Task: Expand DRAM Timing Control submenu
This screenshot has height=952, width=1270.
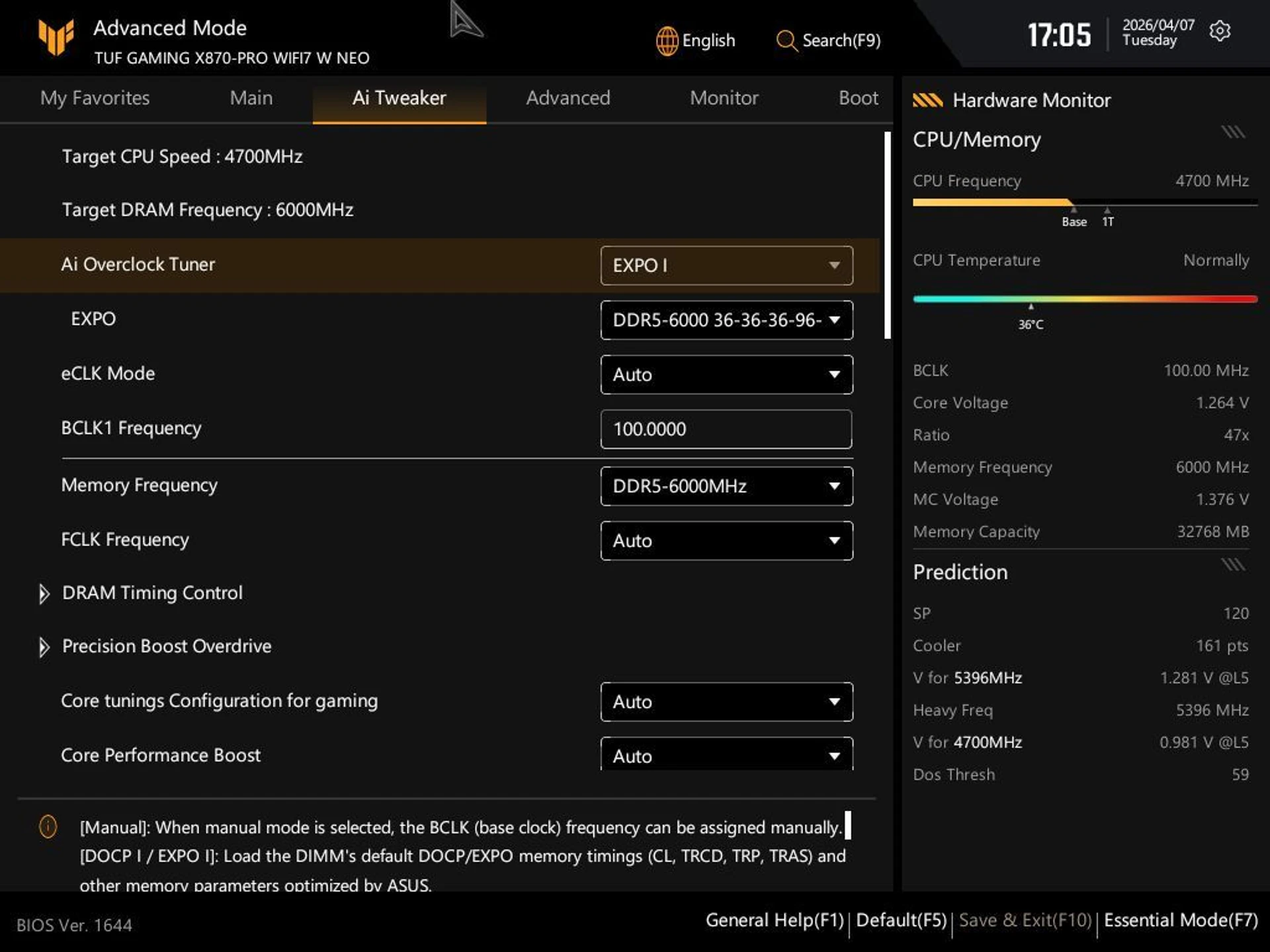Action: click(x=151, y=593)
